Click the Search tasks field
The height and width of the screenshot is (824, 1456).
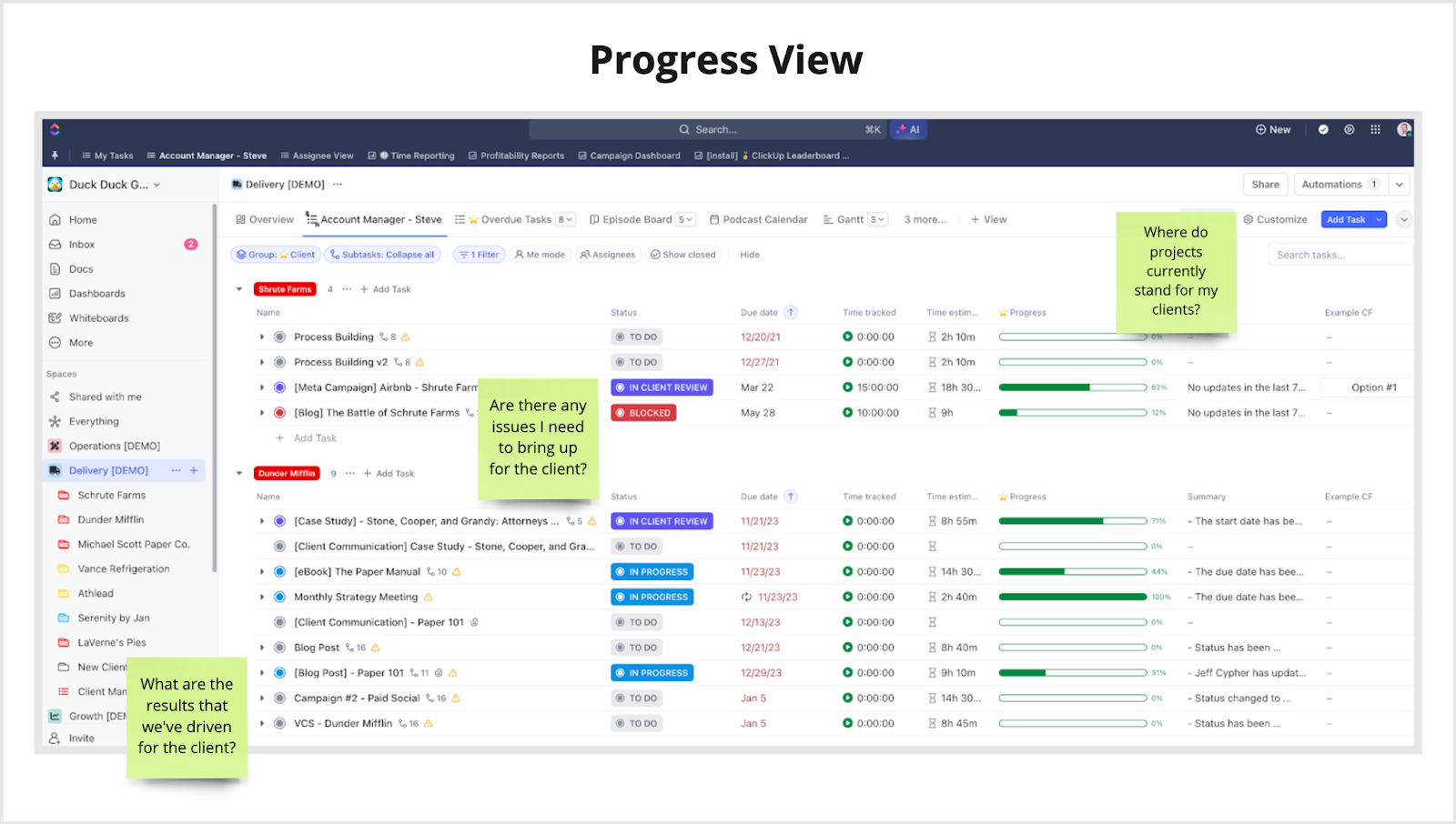pos(1340,256)
